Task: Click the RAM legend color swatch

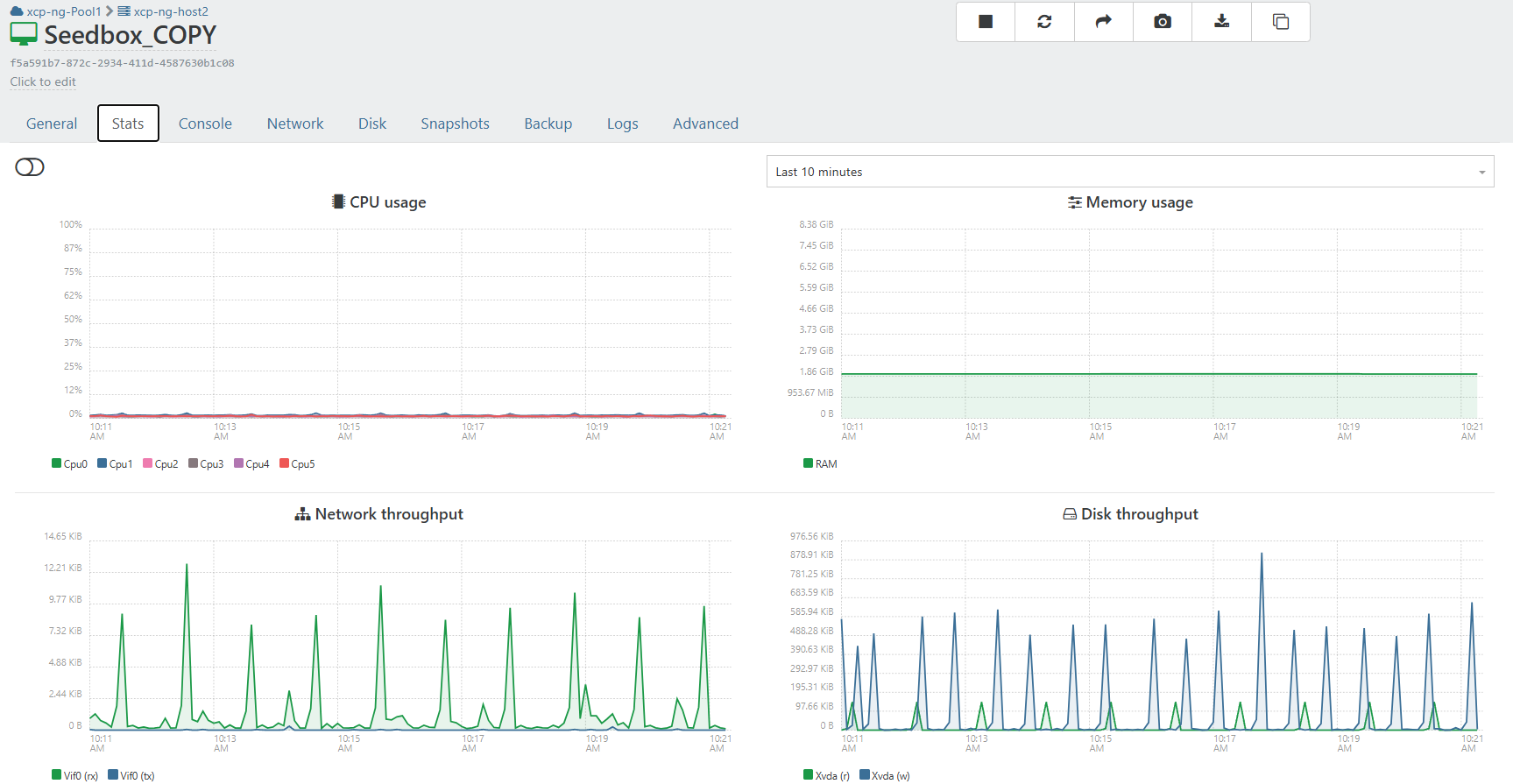Action: tap(808, 463)
